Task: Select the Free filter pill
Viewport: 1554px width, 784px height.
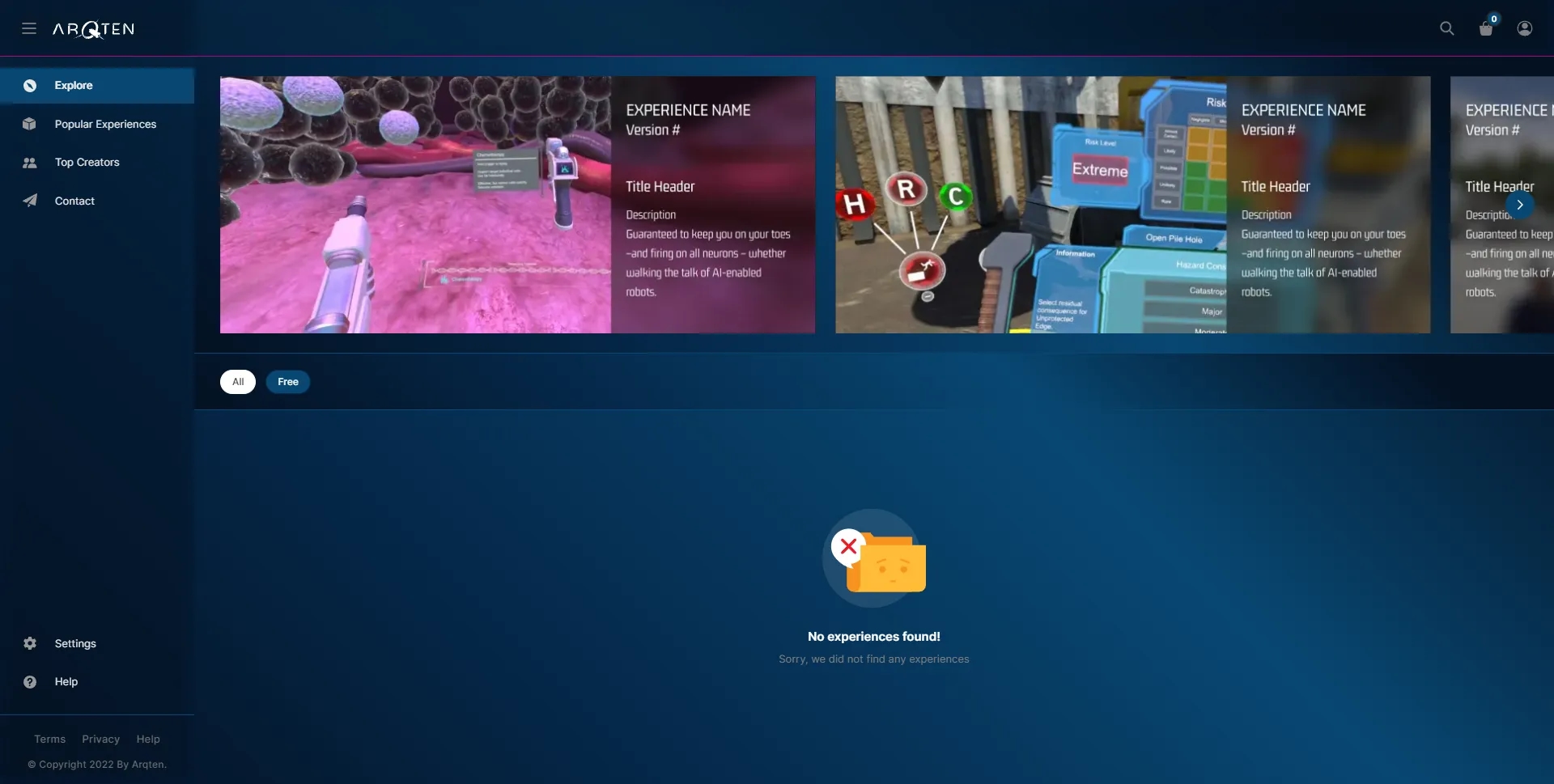Action: (288, 382)
